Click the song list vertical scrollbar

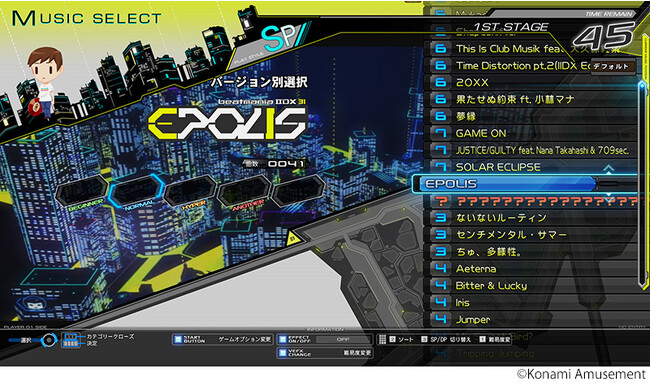(643, 185)
